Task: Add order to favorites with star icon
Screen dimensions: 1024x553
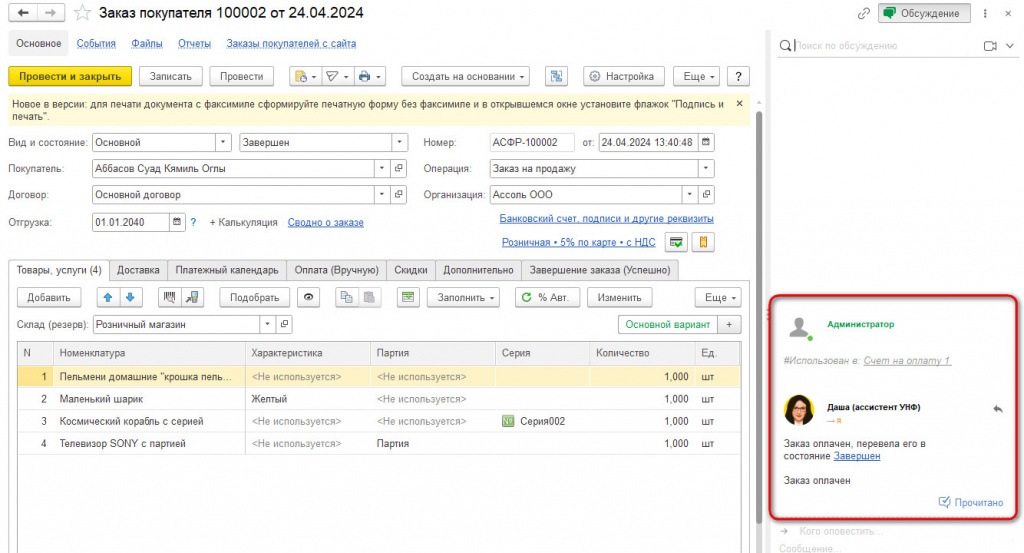Action: point(82,13)
